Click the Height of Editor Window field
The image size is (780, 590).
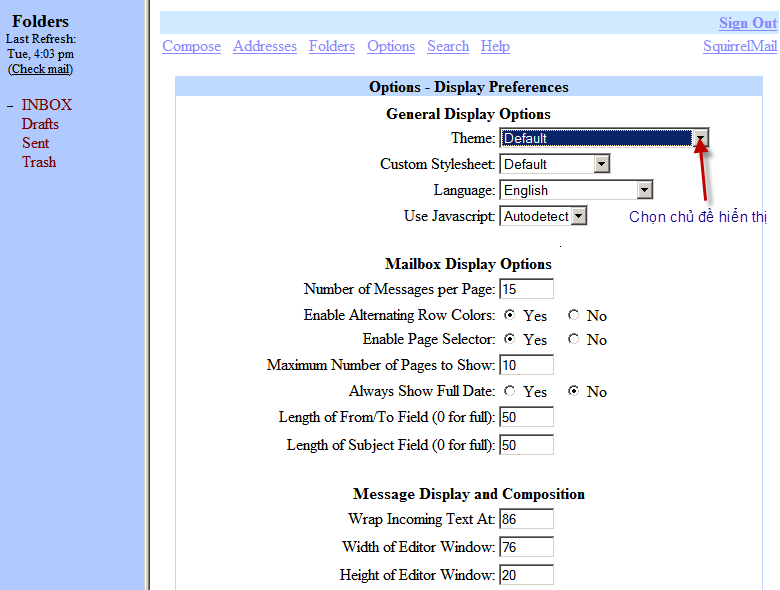click(x=526, y=575)
